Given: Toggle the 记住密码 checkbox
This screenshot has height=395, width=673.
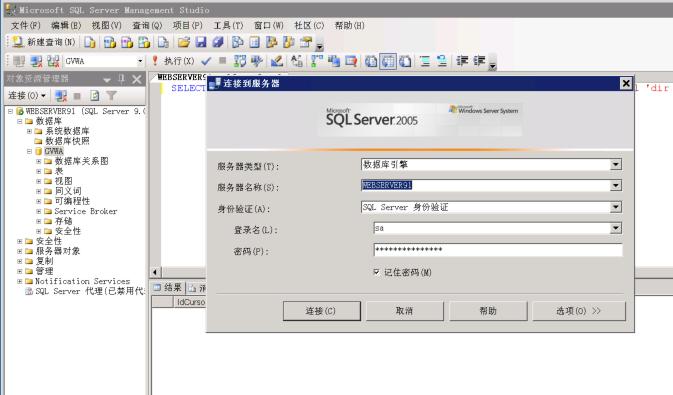Looking at the screenshot, I should (376, 272).
